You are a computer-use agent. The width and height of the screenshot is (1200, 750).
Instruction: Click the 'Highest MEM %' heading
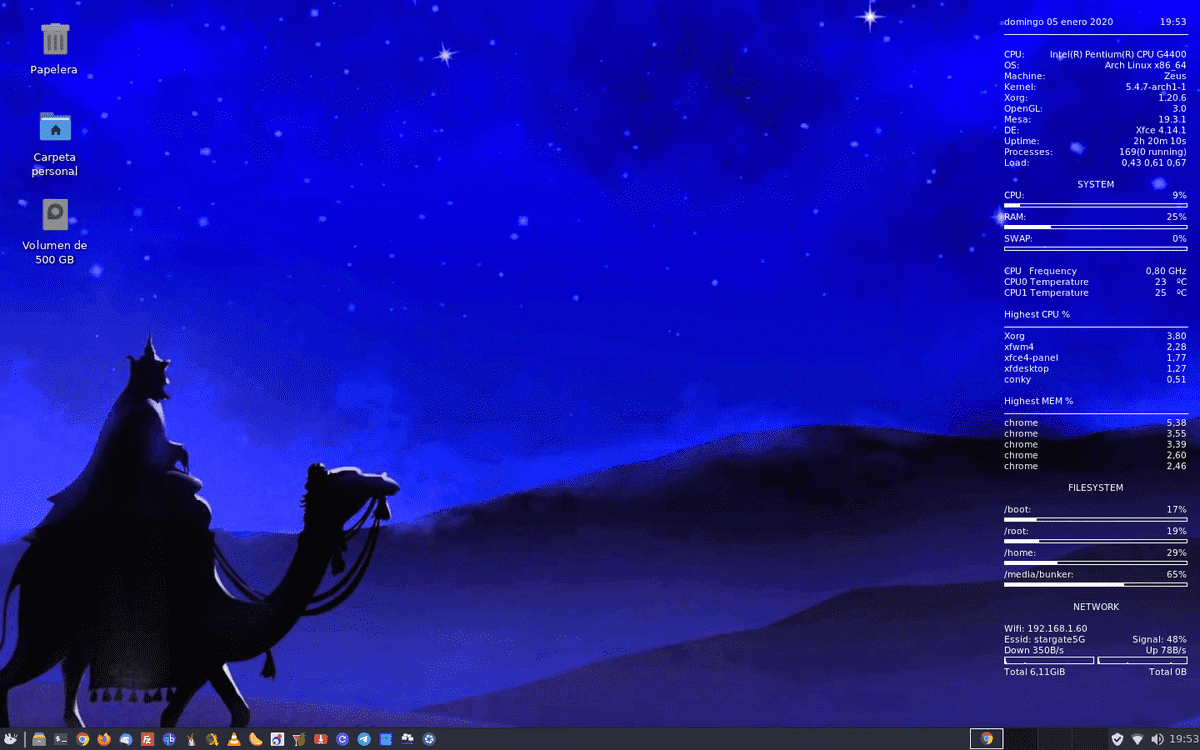[1038, 401]
